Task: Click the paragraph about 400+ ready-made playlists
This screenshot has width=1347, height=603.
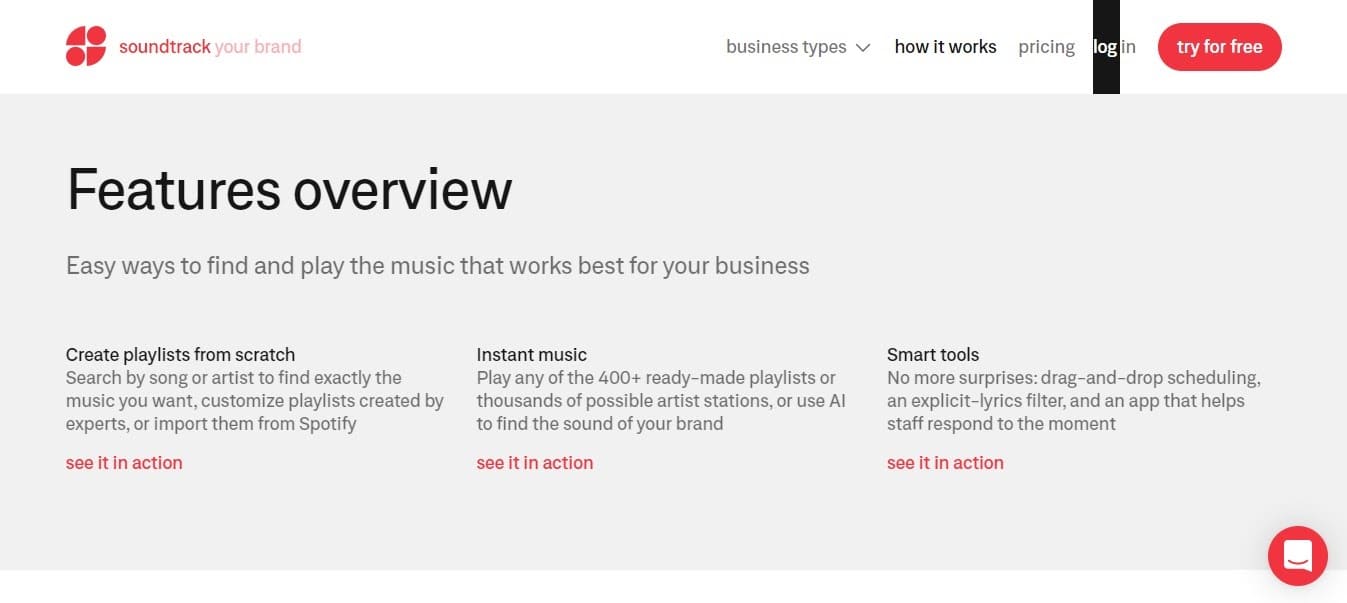Action: [661, 401]
